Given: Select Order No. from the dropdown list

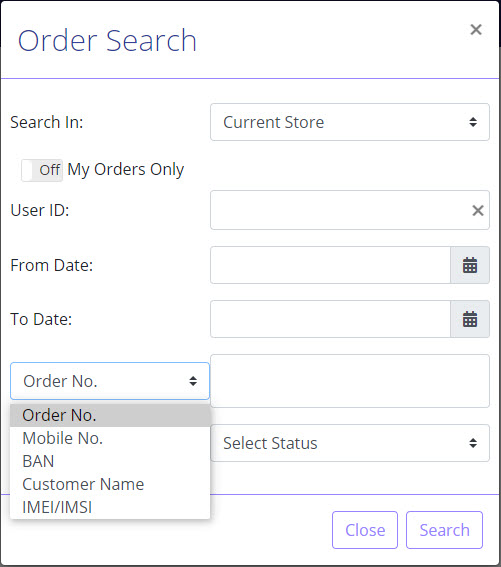Looking at the screenshot, I should pos(110,415).
